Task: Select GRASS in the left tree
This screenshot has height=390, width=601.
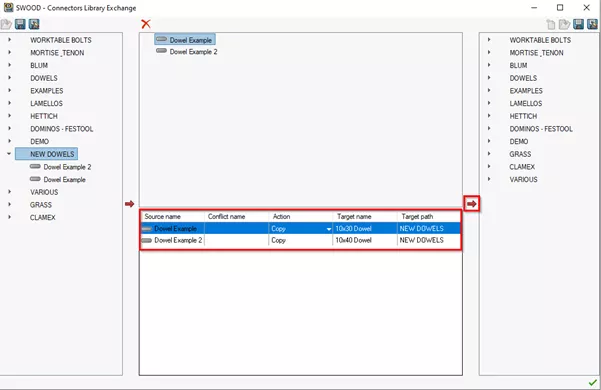Action: pyautogui.click(x=41, y=205)
